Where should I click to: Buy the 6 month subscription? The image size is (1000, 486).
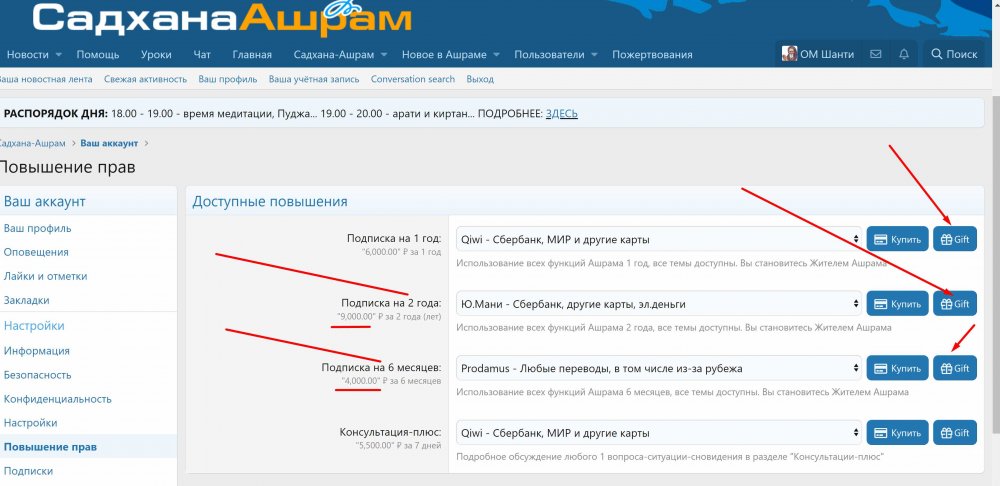coord(898,368)
